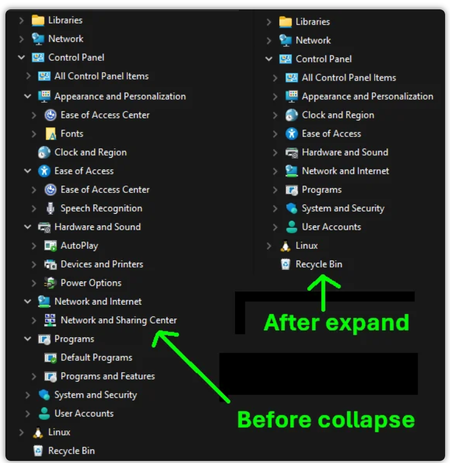Screen dimensions: 450x463
Task: Click the Speech Recognition microphone icon
Action: pos(50,208)
